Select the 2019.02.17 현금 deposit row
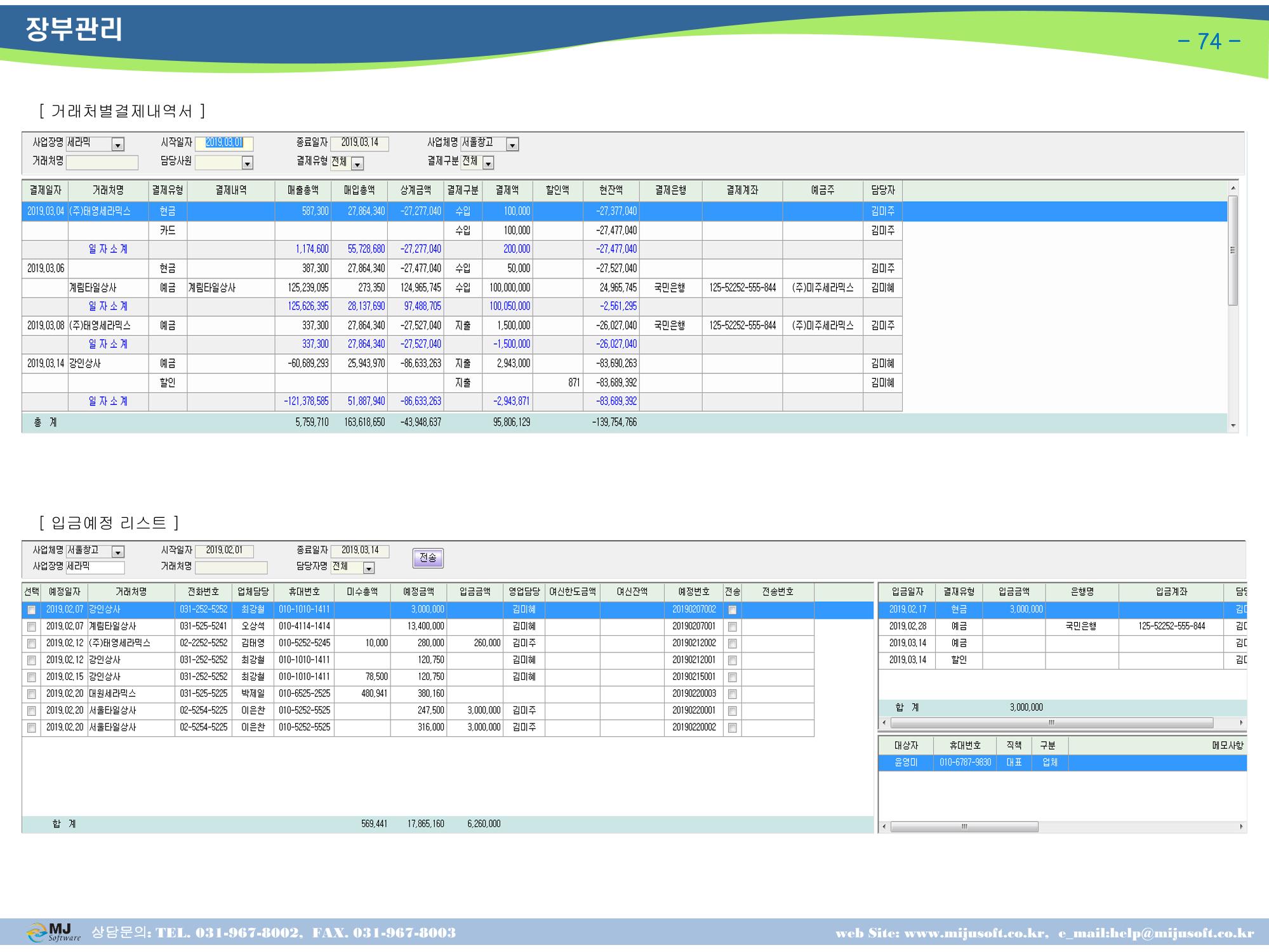 pos(1062,610)
